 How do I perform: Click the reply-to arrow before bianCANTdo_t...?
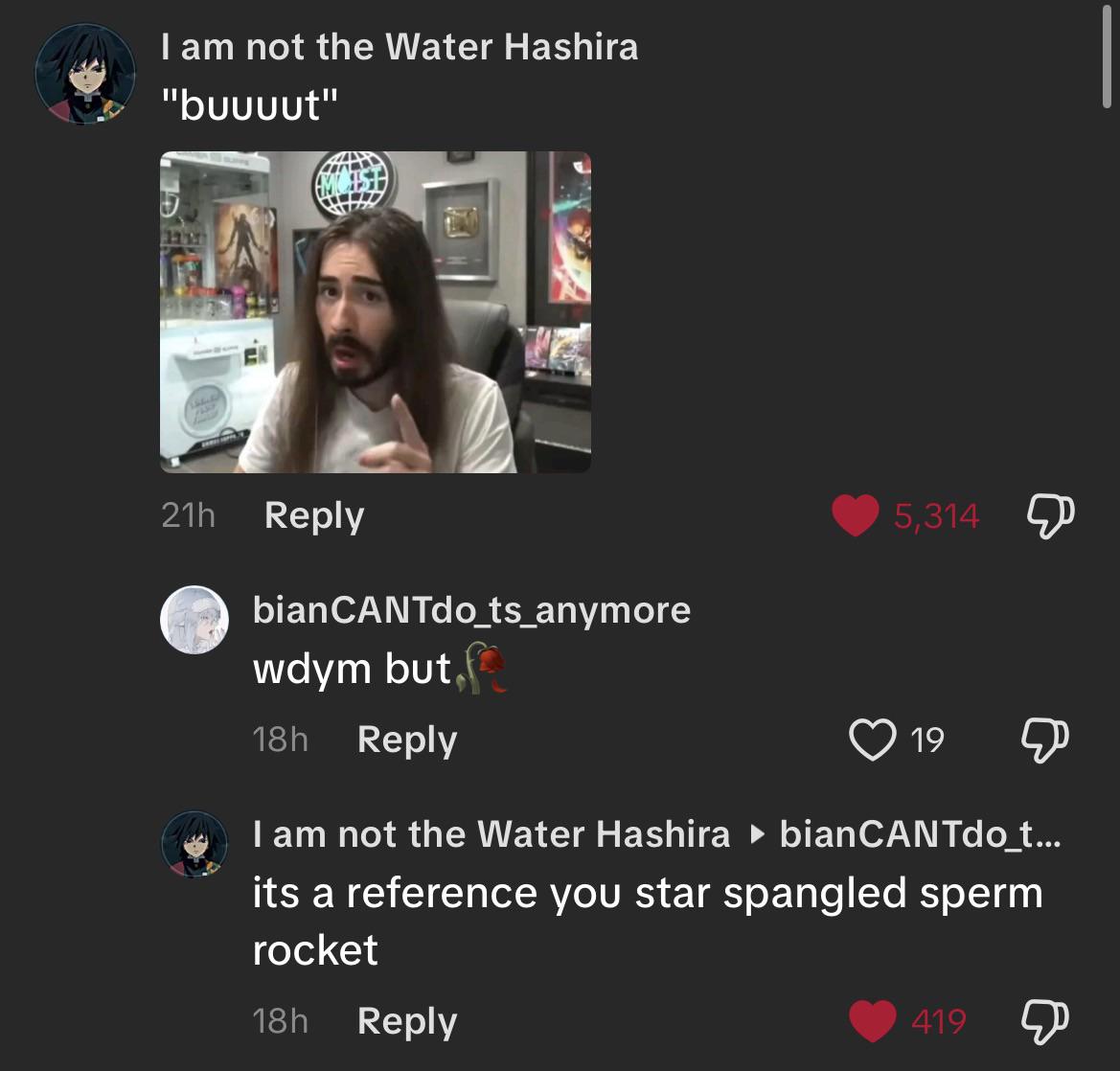756,835
